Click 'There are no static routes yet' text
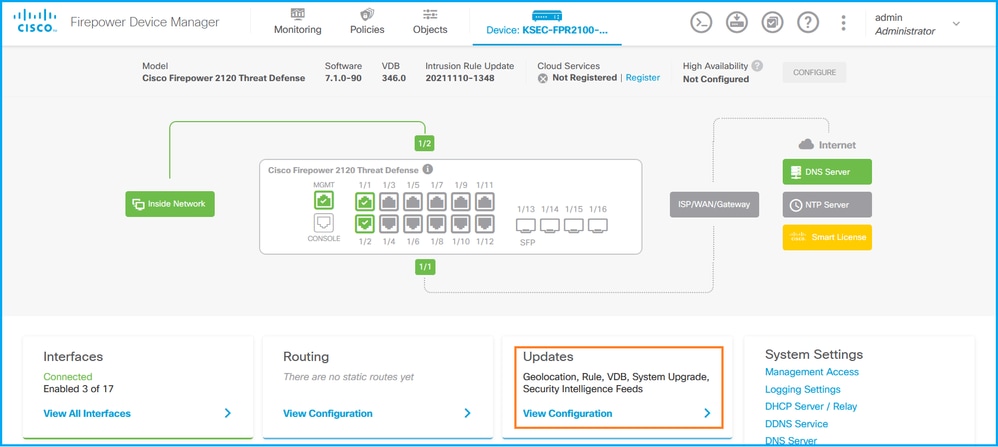Viewport: 998px width, 447px height. 348,377
